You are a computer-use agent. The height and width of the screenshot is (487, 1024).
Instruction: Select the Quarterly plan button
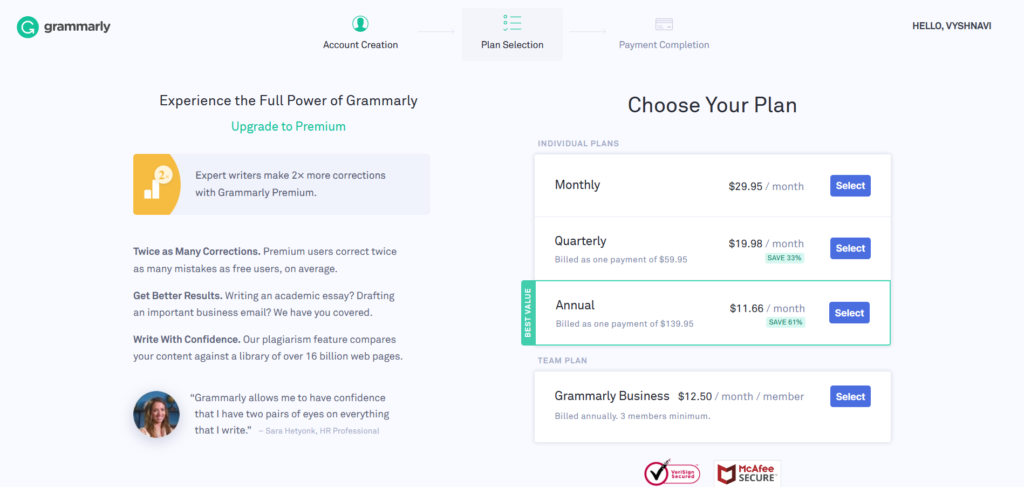point(850,248)
